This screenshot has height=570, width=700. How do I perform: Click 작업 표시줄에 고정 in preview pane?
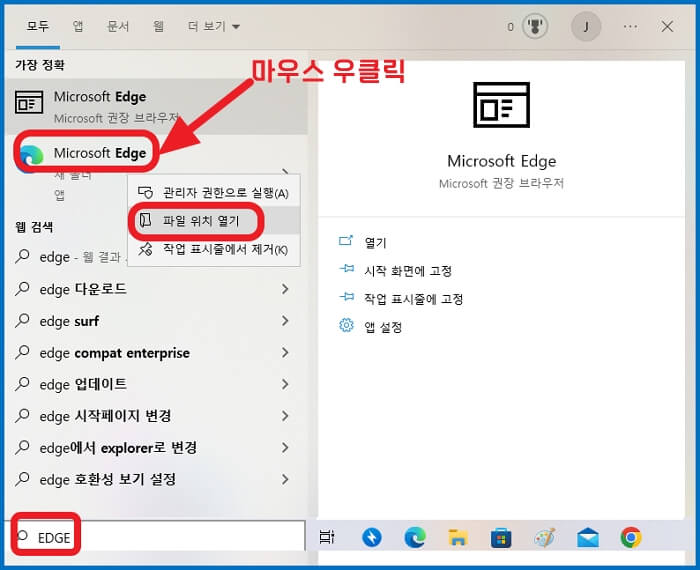(x=413, y=299)
